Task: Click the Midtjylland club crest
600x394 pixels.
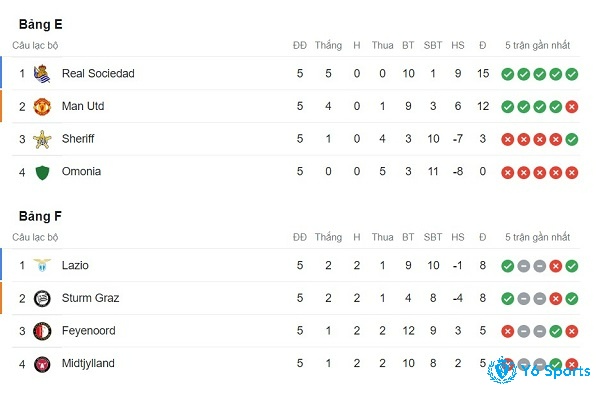Action: tap(42, 364)
